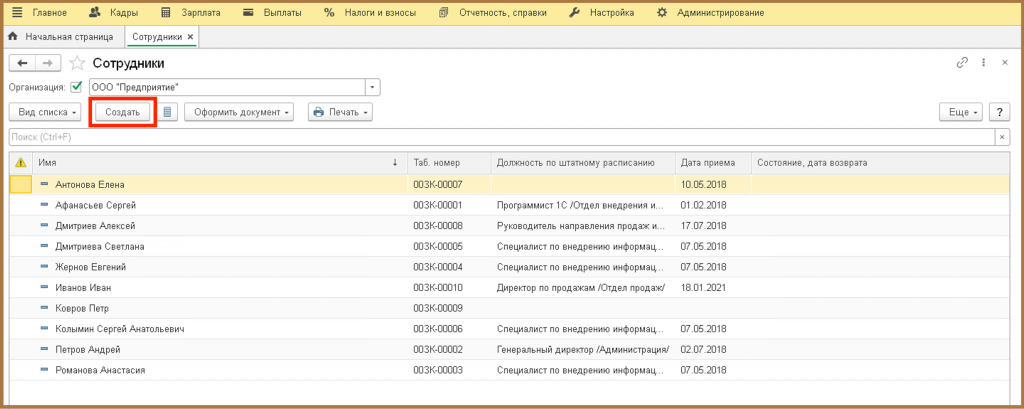Open the Еще dropdown menu
The height and width of the screenshot is (409, 1024).
[x=961, y=112]
